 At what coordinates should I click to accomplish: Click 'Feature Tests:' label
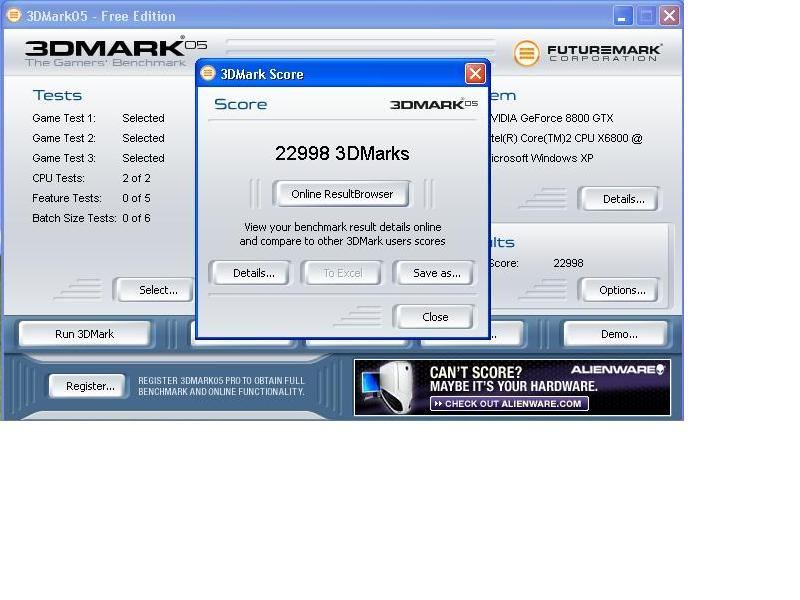67,198
